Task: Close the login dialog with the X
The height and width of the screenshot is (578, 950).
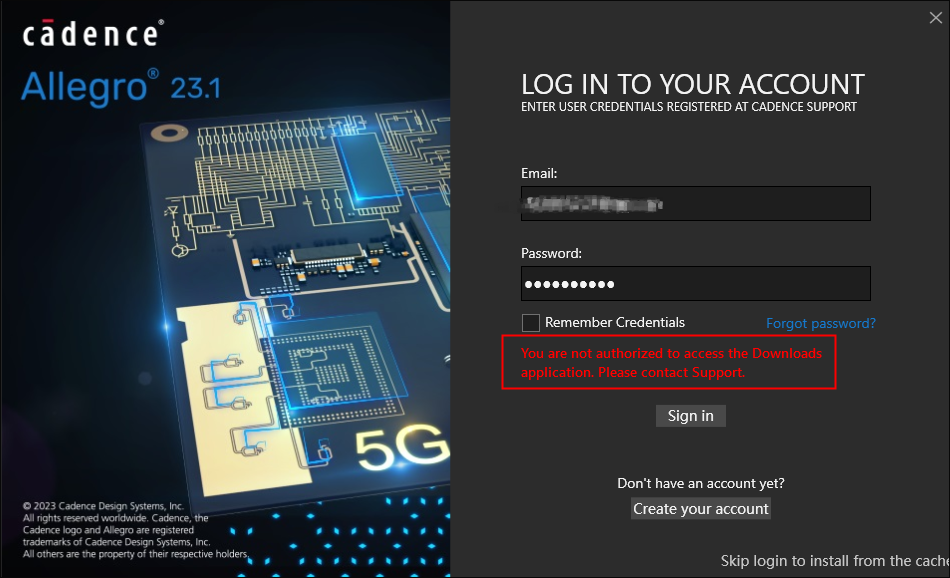Action: pyautogui.click(x=935, y=18)
